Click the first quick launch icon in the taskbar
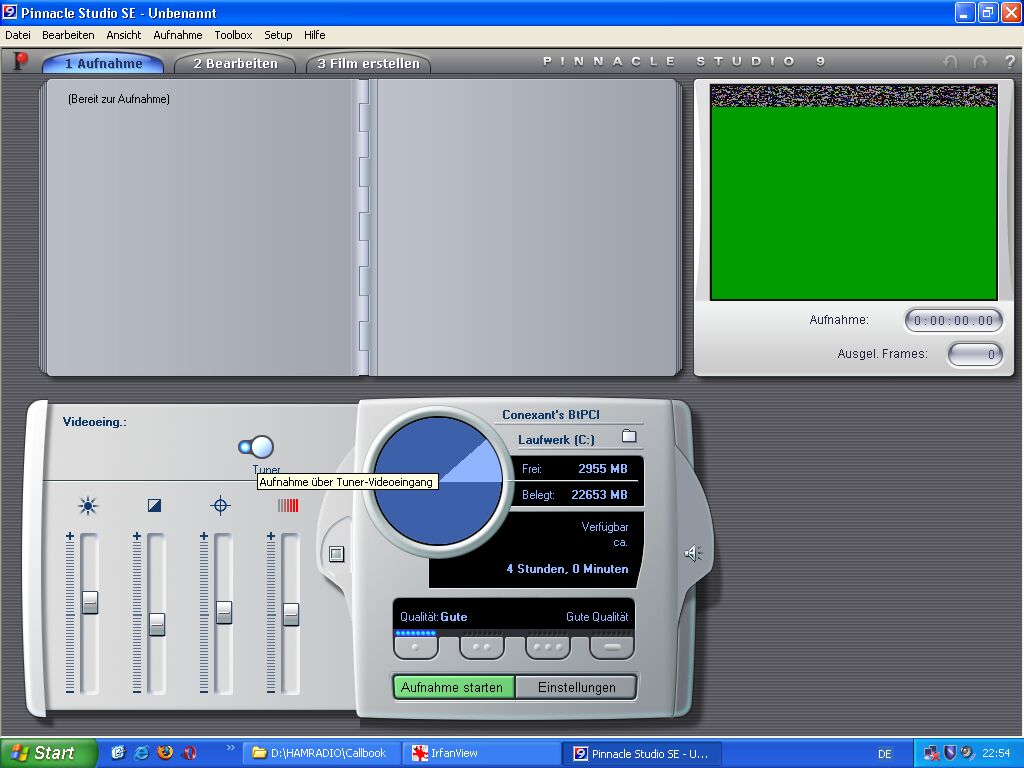The width and height of the screenshot is (1024, 768). pos(118,753)
